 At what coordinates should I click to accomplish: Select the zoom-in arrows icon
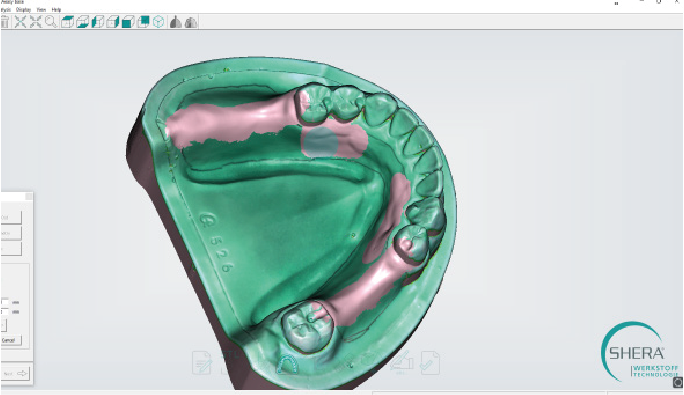[20, 22]
